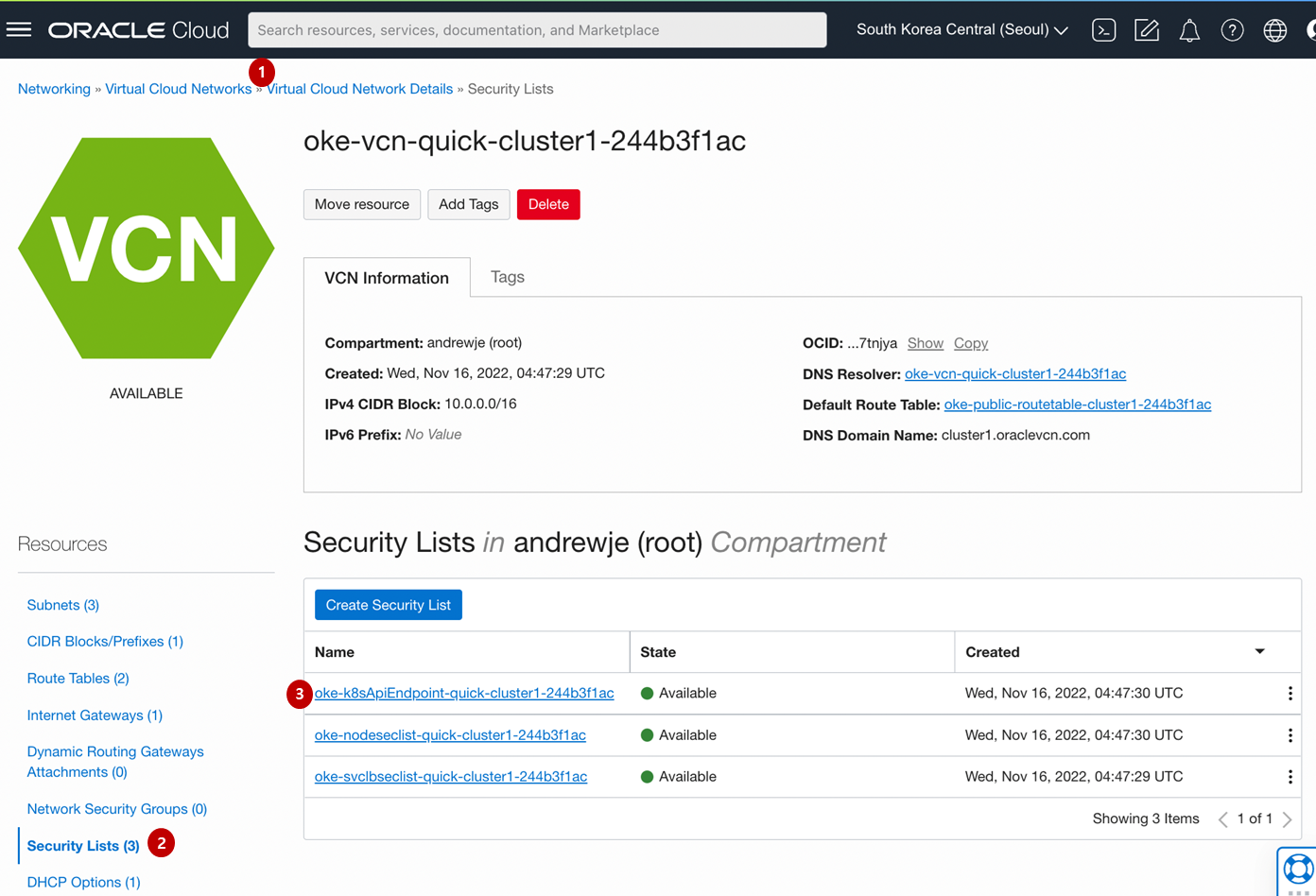
Task: Open actions menu for oke-nodeseclist row
Action: [1290, 735]
